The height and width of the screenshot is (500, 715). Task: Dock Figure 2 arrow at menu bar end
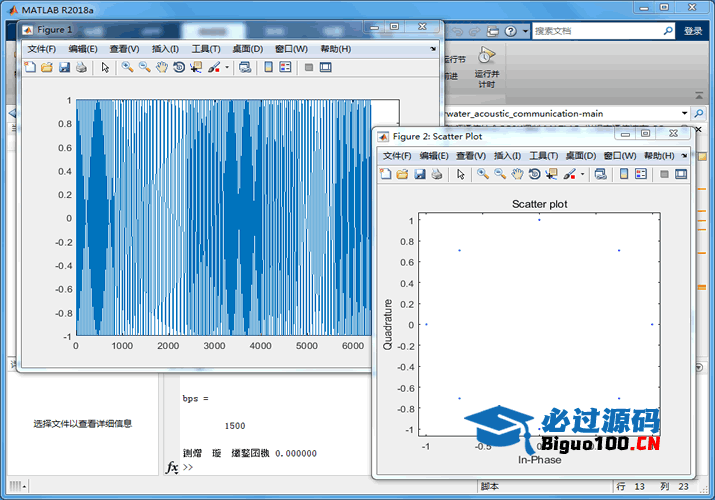(684, 156)
